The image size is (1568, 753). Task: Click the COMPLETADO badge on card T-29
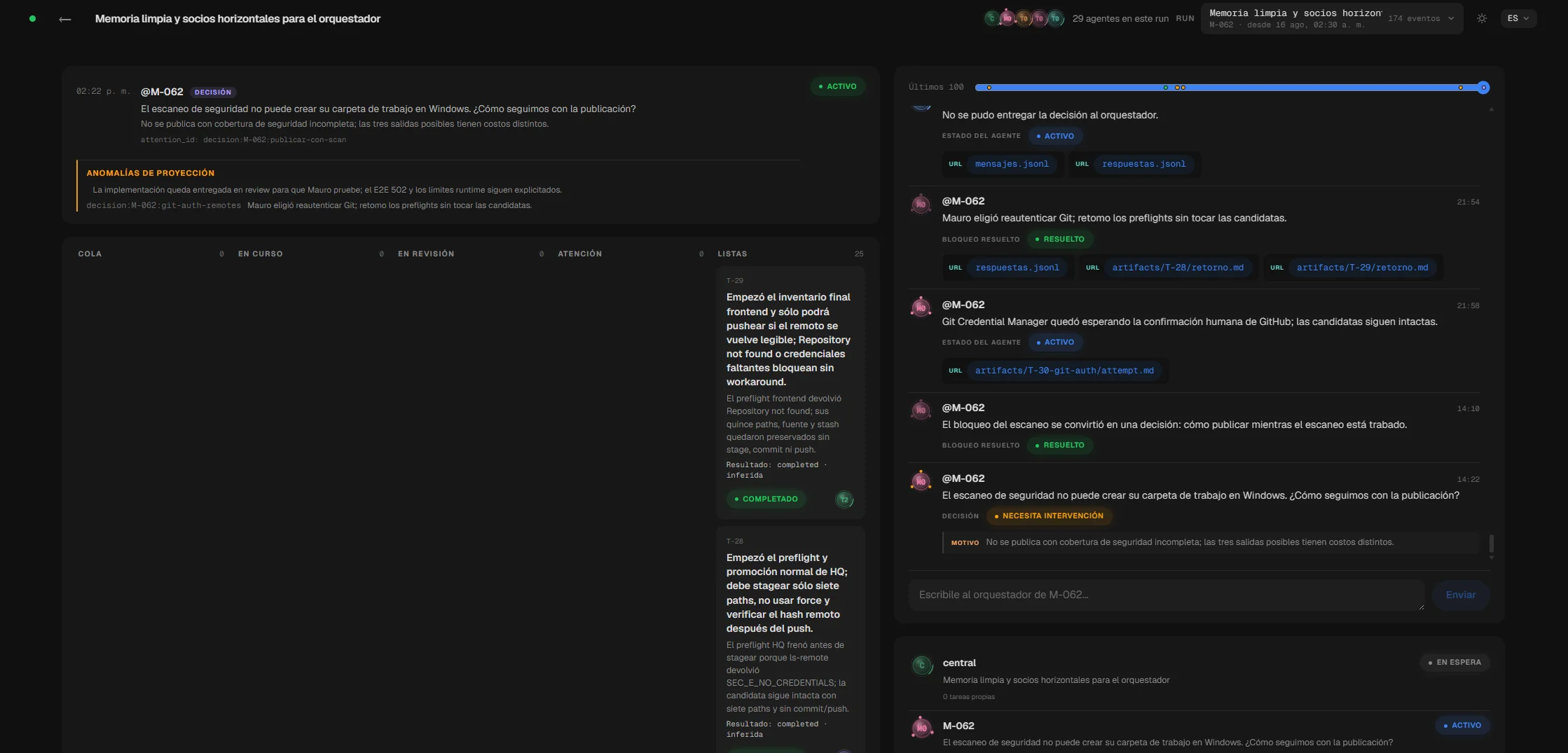pyautogui.click(x=766, y=499)
